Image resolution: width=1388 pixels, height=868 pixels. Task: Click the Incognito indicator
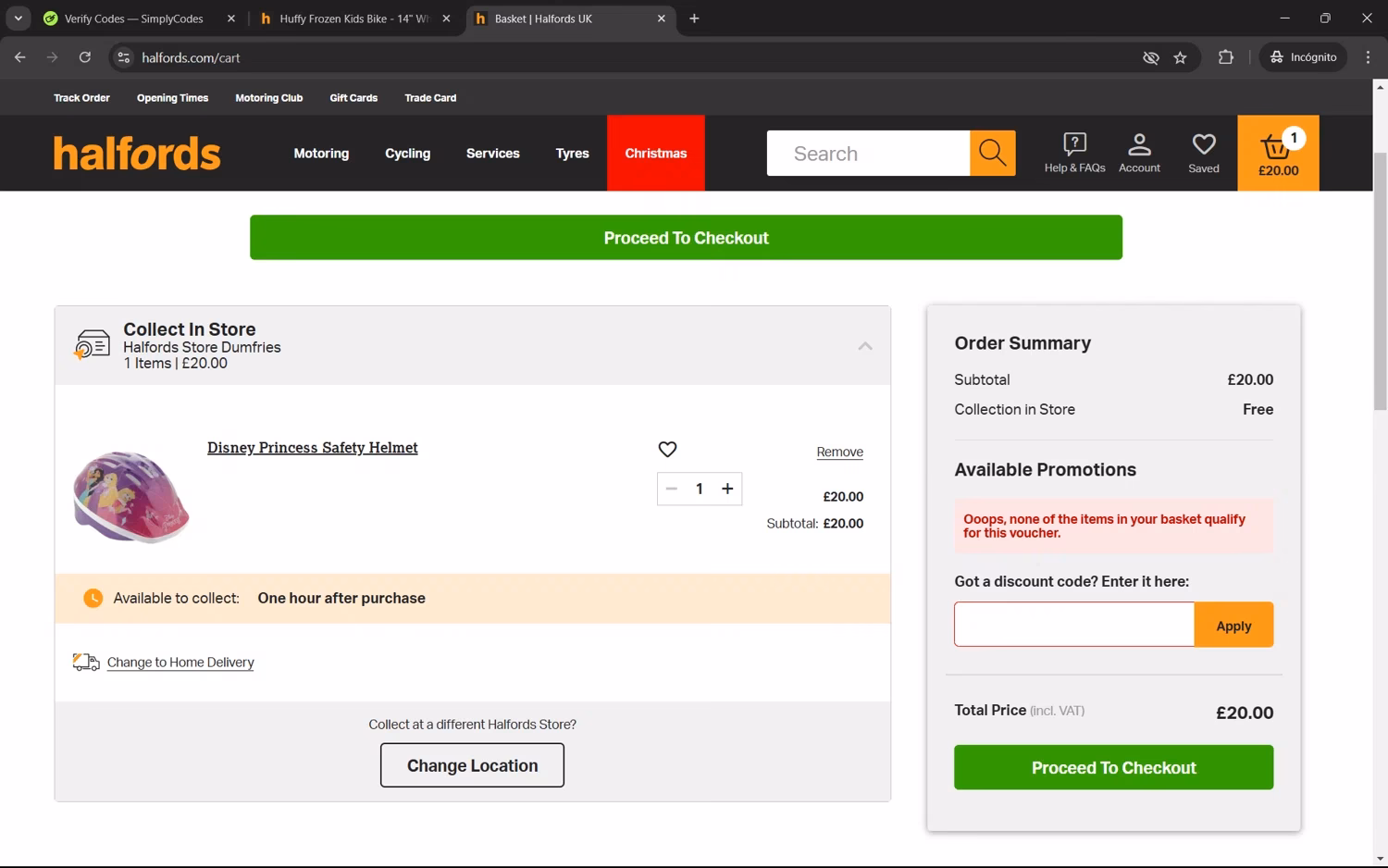[x=1303, y=57]
